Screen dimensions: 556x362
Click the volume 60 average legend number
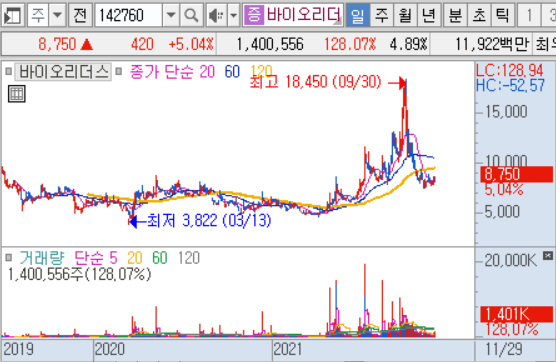coord(160,258)
